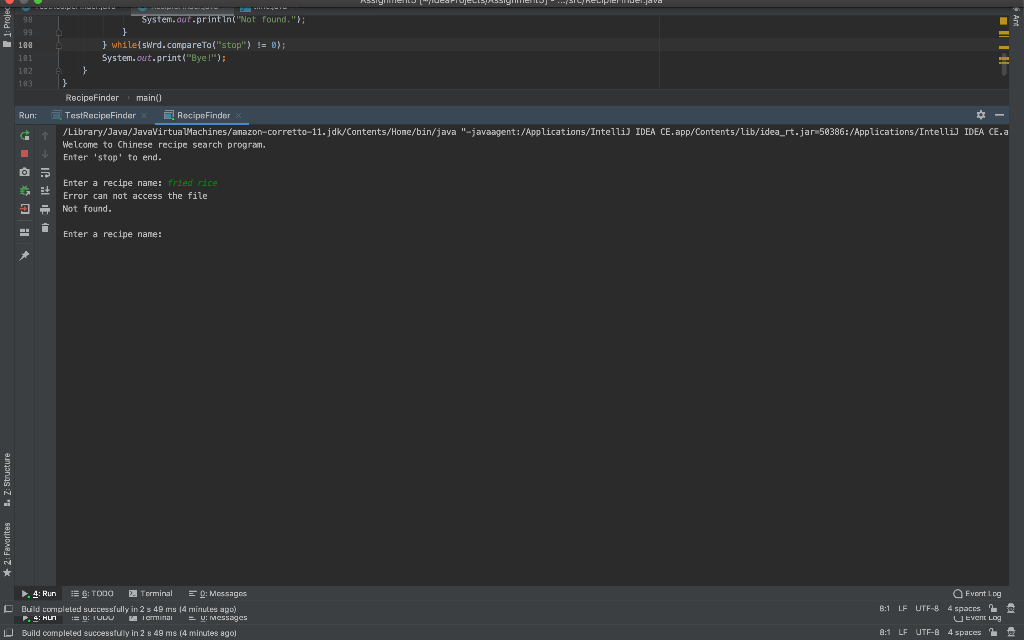Switch to the TestRecipeFinder run tab
Image resolution: width=1024 pixels, height=640 pixels.
pos(100,116)
